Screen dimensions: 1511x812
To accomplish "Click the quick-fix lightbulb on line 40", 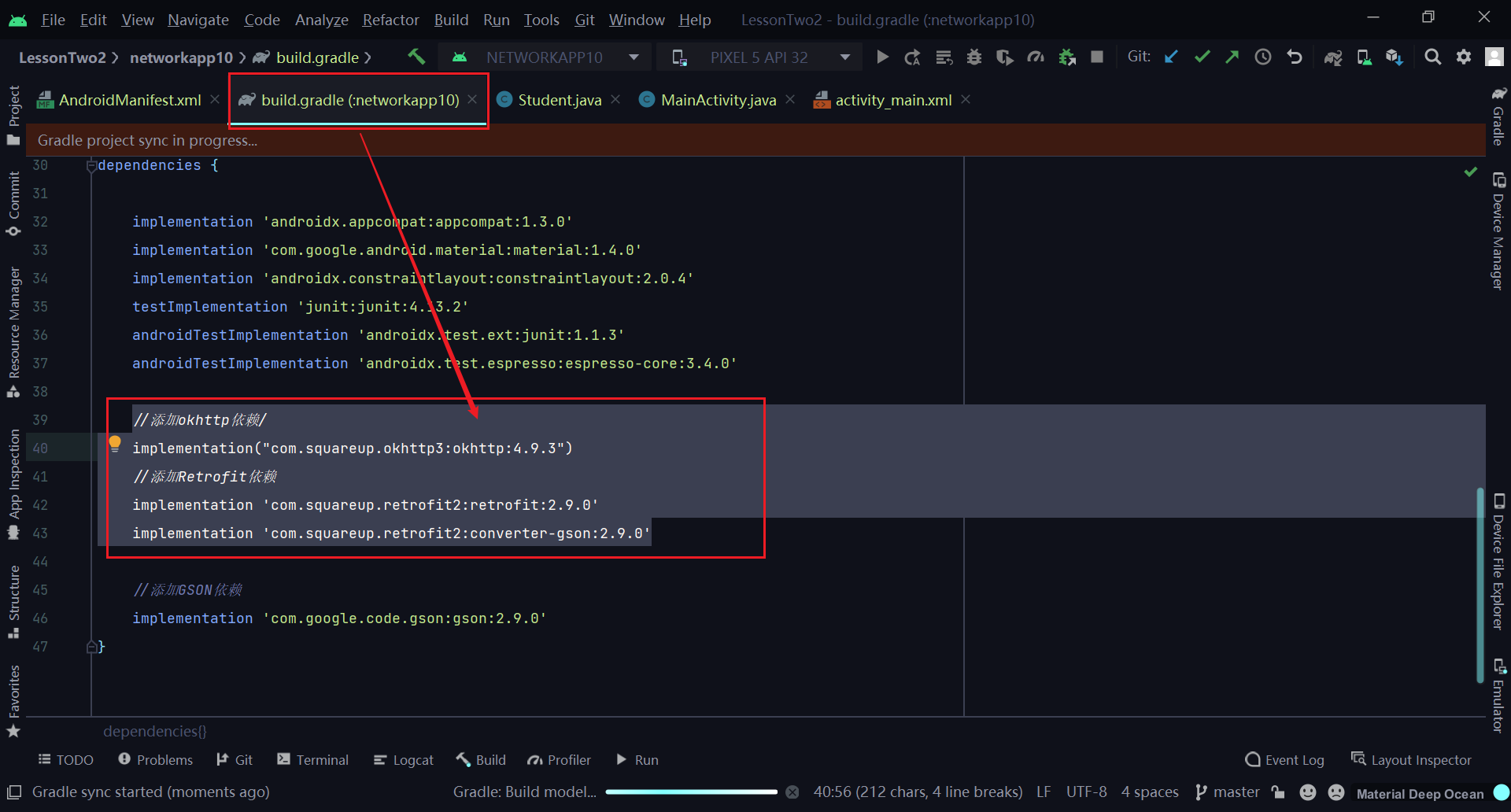I will 115,444.
